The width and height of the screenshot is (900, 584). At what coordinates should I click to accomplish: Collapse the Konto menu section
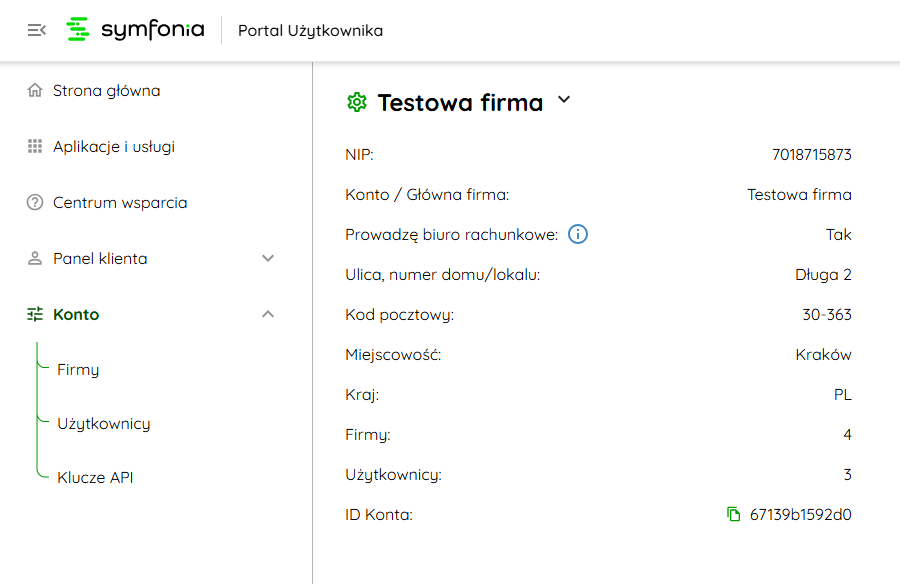click(267, 315)
